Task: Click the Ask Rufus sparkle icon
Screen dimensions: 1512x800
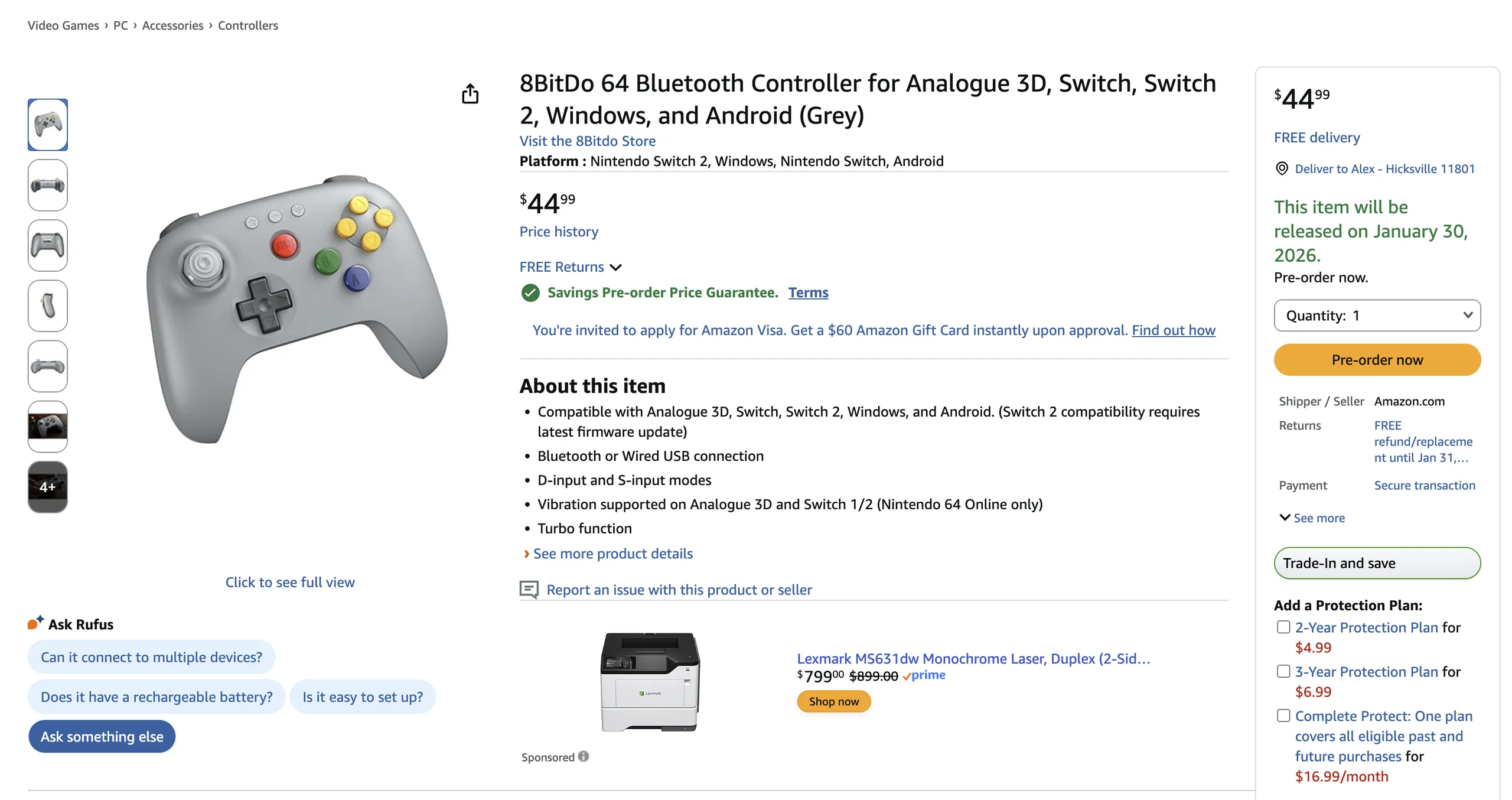Action: pyautogui.click(x=35, y=623)
